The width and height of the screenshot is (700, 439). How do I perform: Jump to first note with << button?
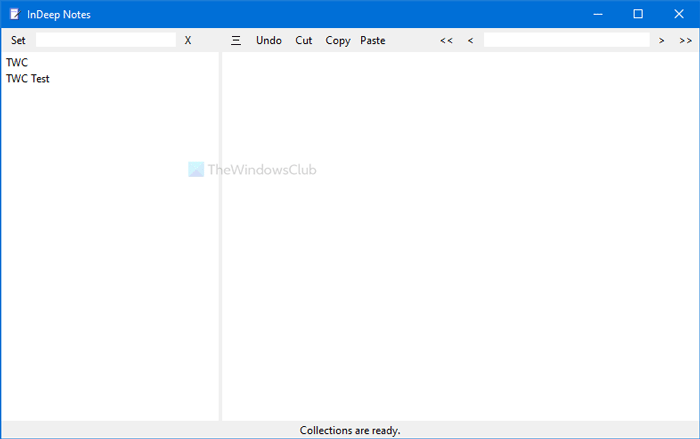[x=446, y=40]
